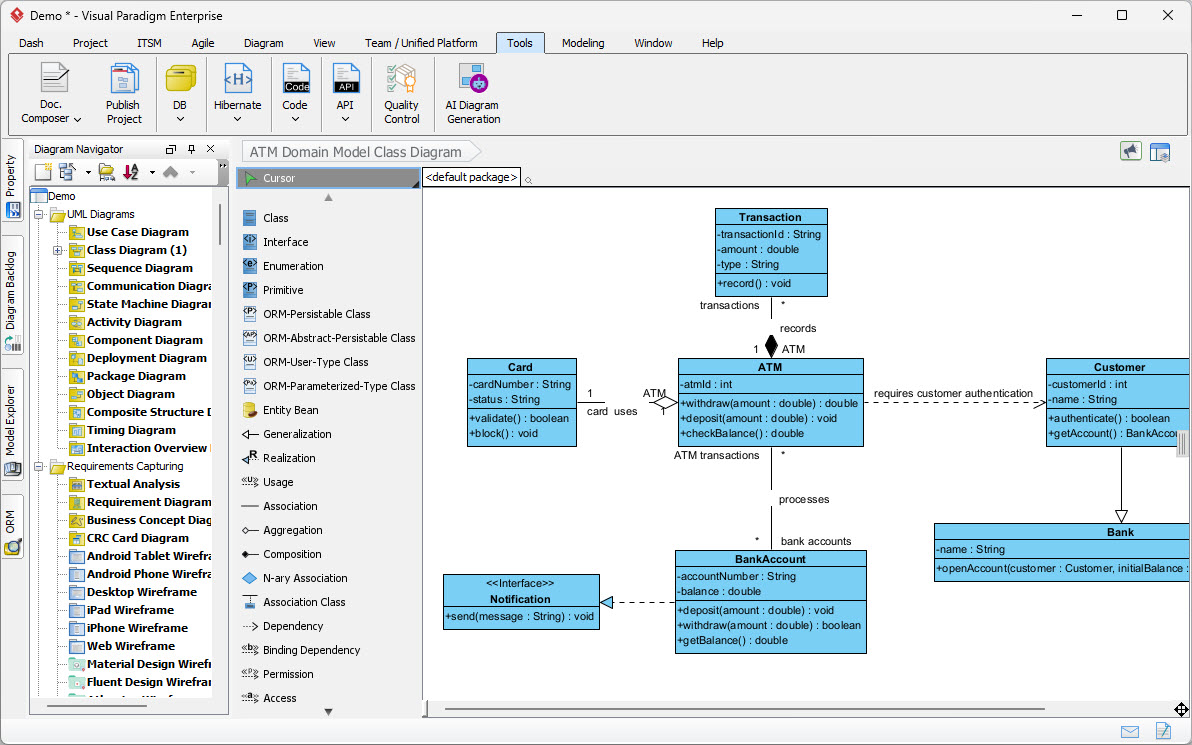1192x745 pixels.
Task: Choose the Realization connector tool
Action: pos(329,458)
